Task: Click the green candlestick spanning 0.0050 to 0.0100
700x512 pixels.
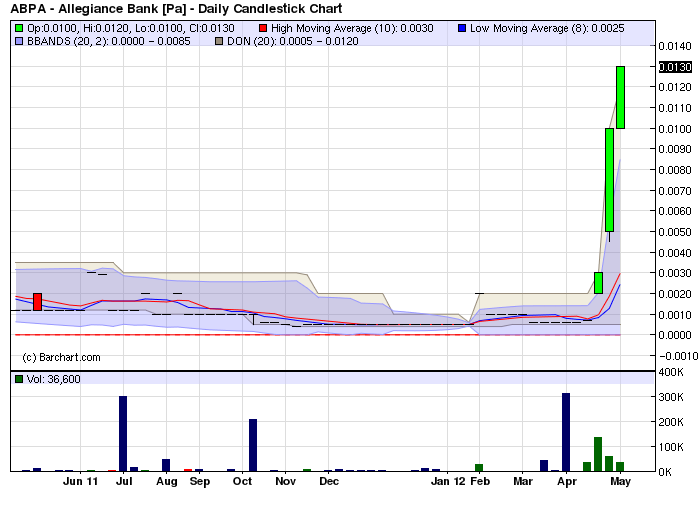Action: tap(609, 180)
